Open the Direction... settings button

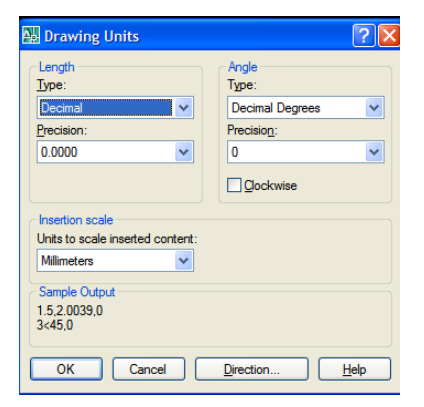tap(252, 369)
